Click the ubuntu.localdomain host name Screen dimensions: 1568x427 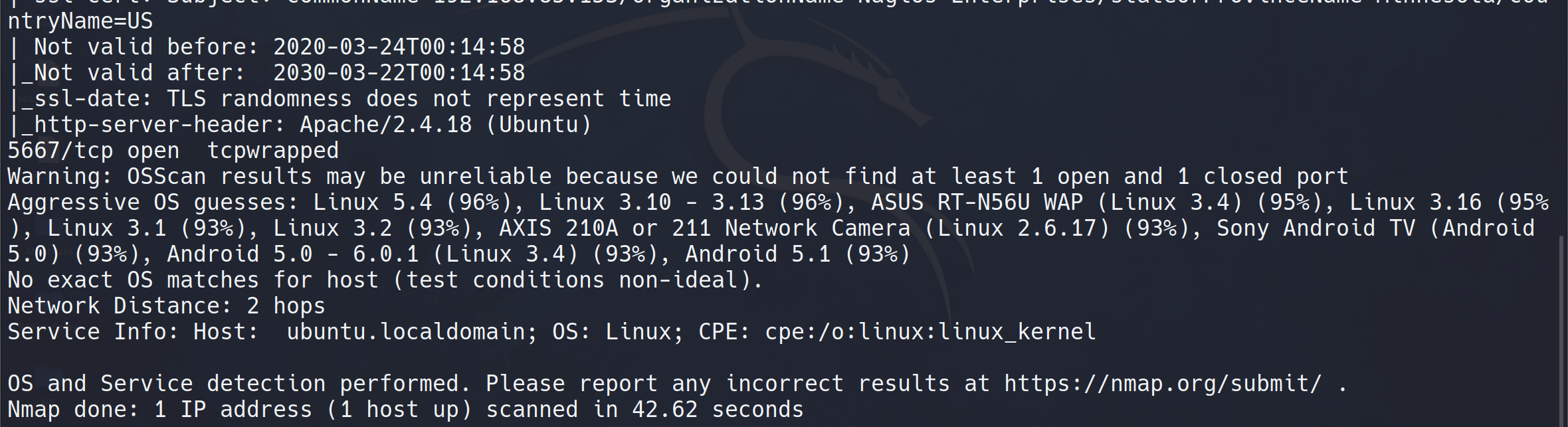405,332
